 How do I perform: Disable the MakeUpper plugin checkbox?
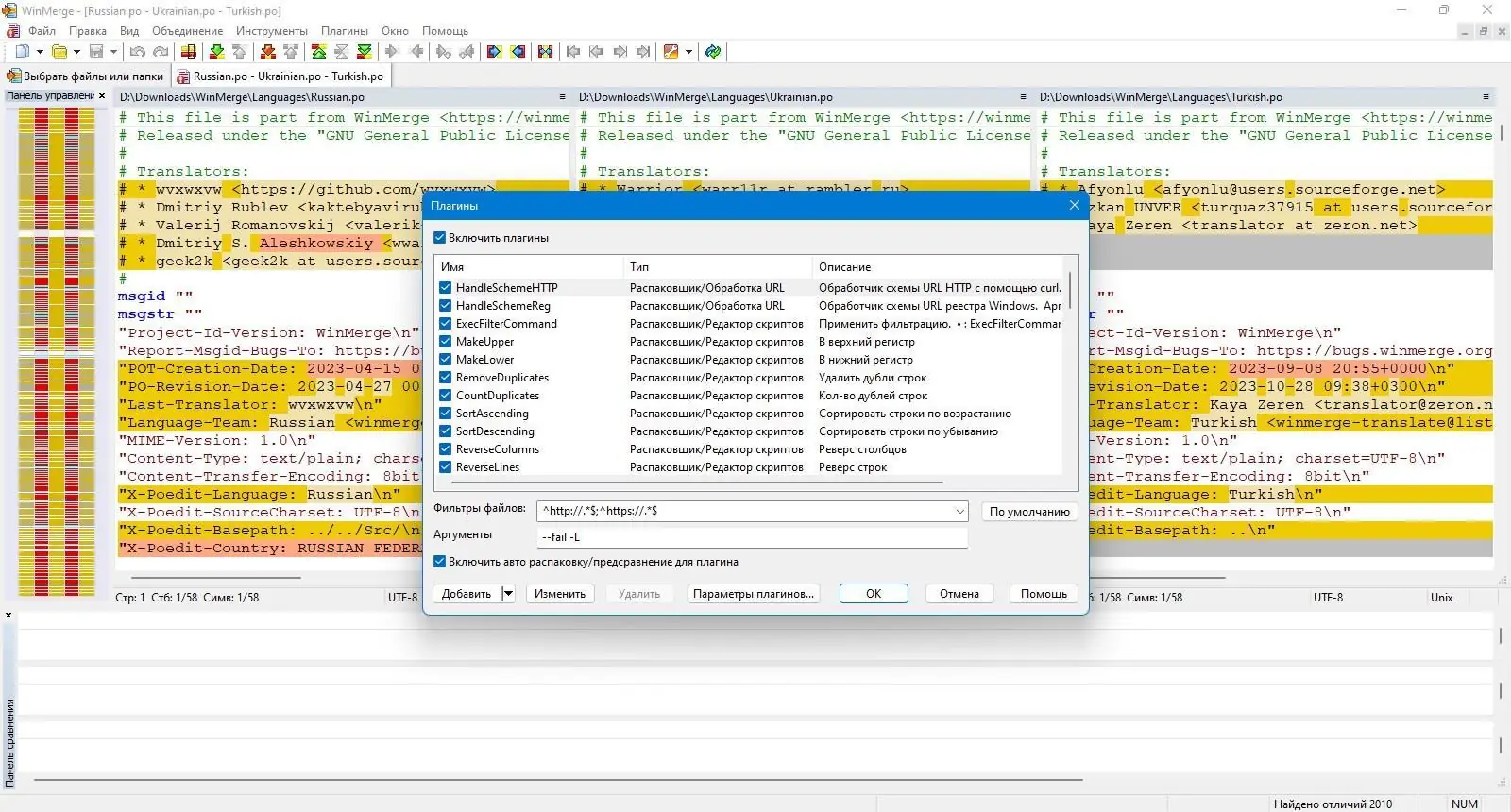pyautogui.click(x=445, y=342)
